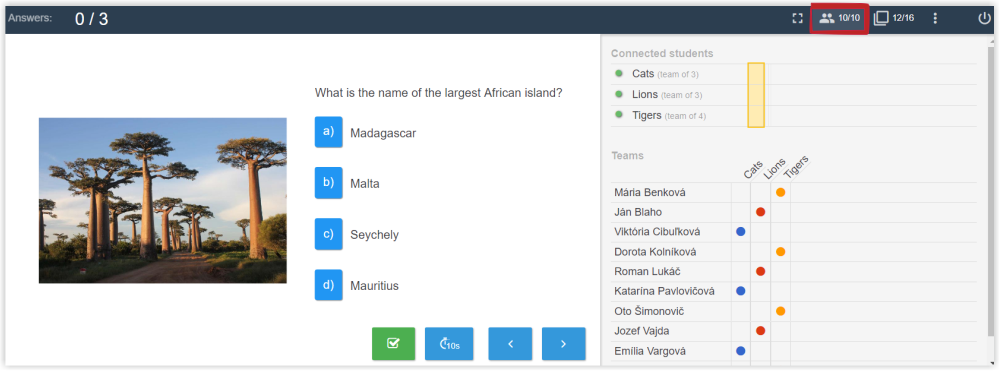
Task: Open slides overview 12/16
Action: pyautogui.click(x=893, y=18)
